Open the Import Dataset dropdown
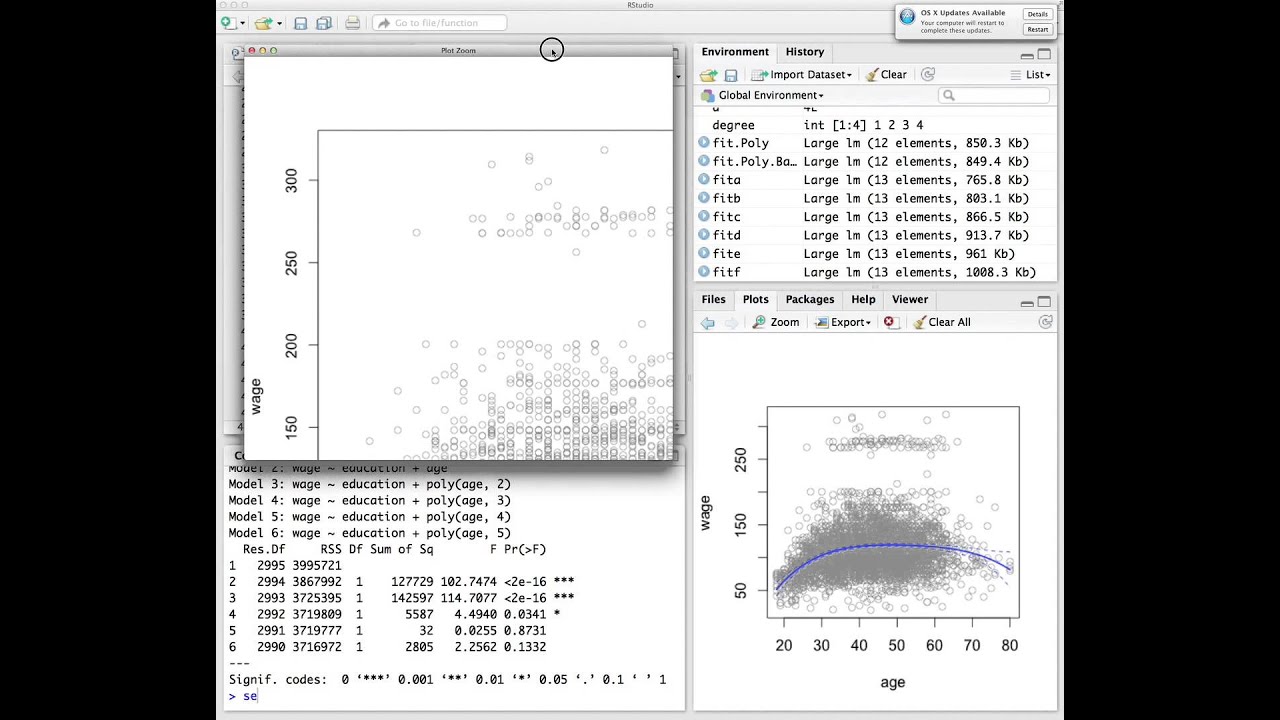 click(802, 75)
